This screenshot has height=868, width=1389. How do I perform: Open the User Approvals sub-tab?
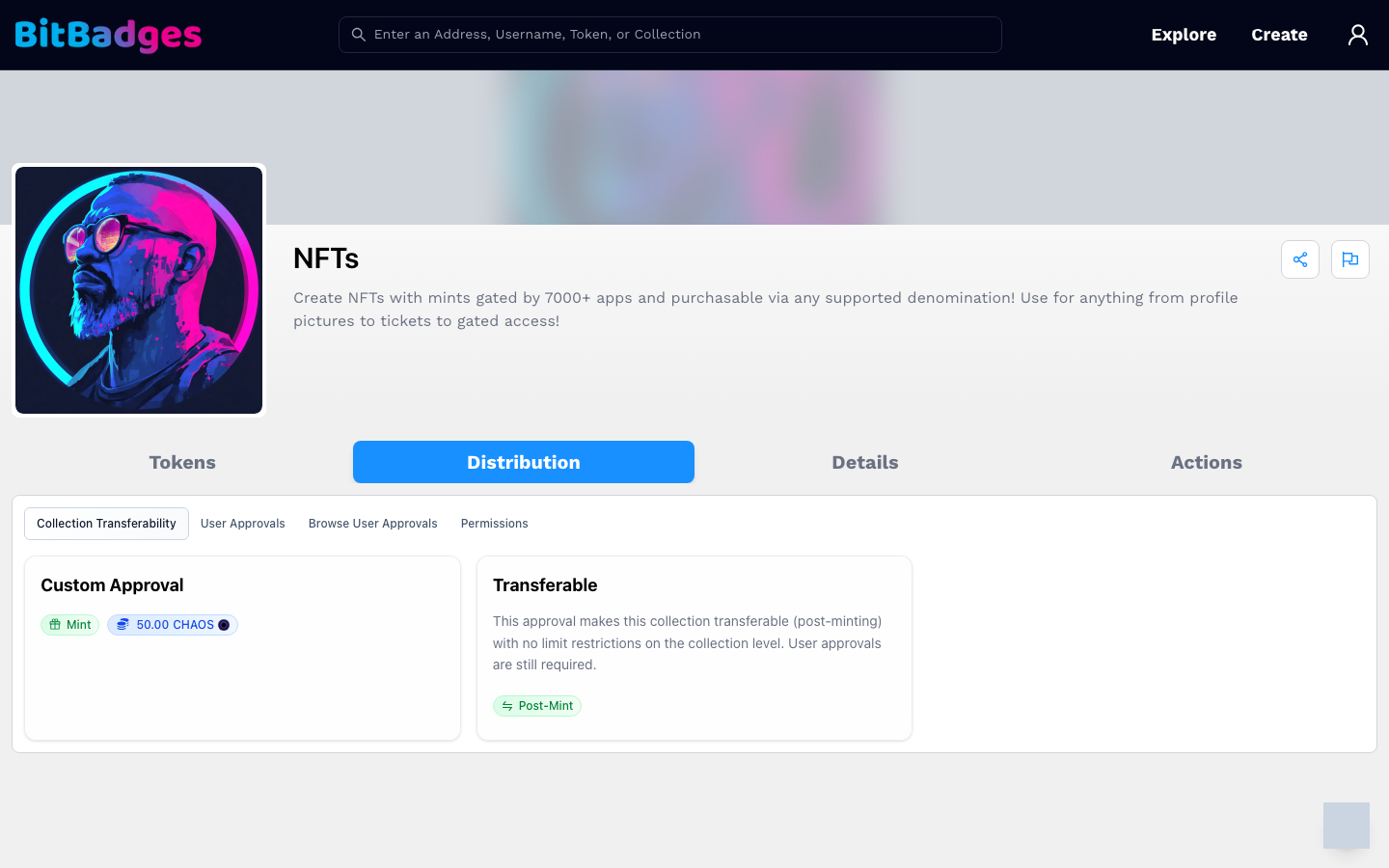tap(243, 524)
